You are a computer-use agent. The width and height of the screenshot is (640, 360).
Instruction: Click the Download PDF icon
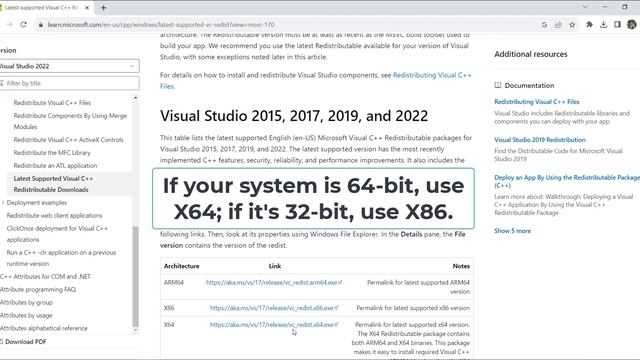(1, 342)
